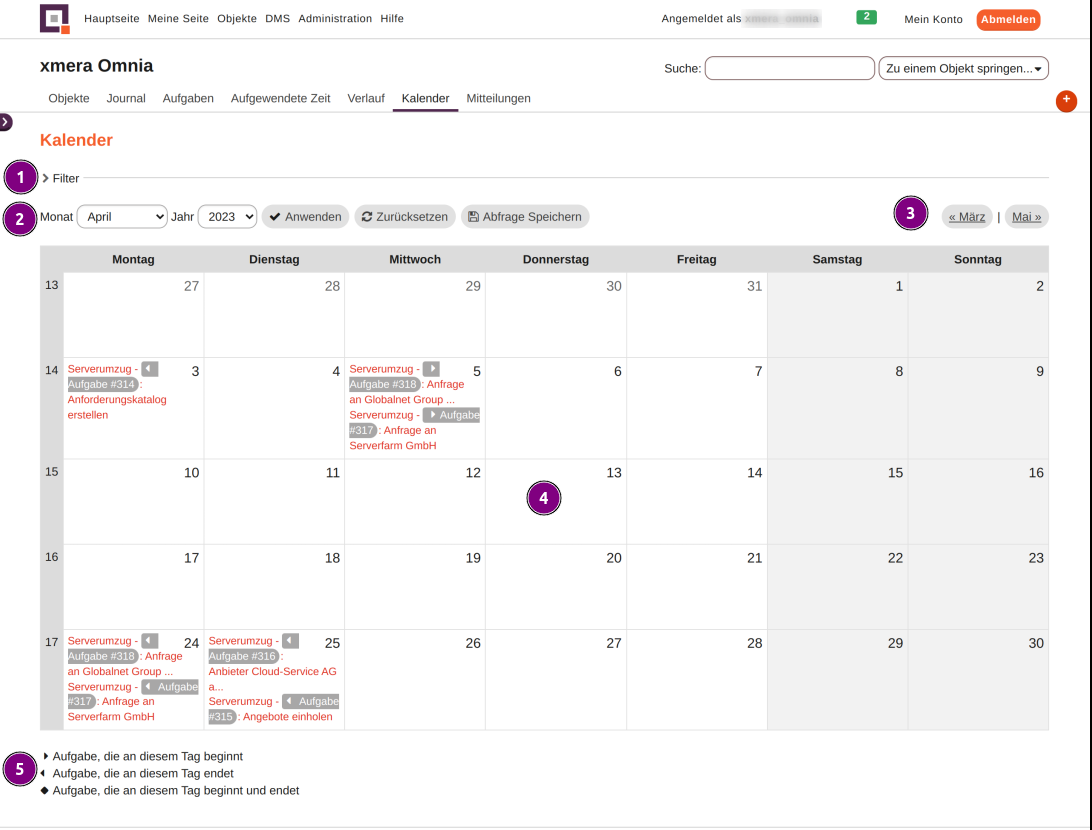The image size is (1092, 830).
Task: Open the DMS menu item
Action: pos(277,19)
